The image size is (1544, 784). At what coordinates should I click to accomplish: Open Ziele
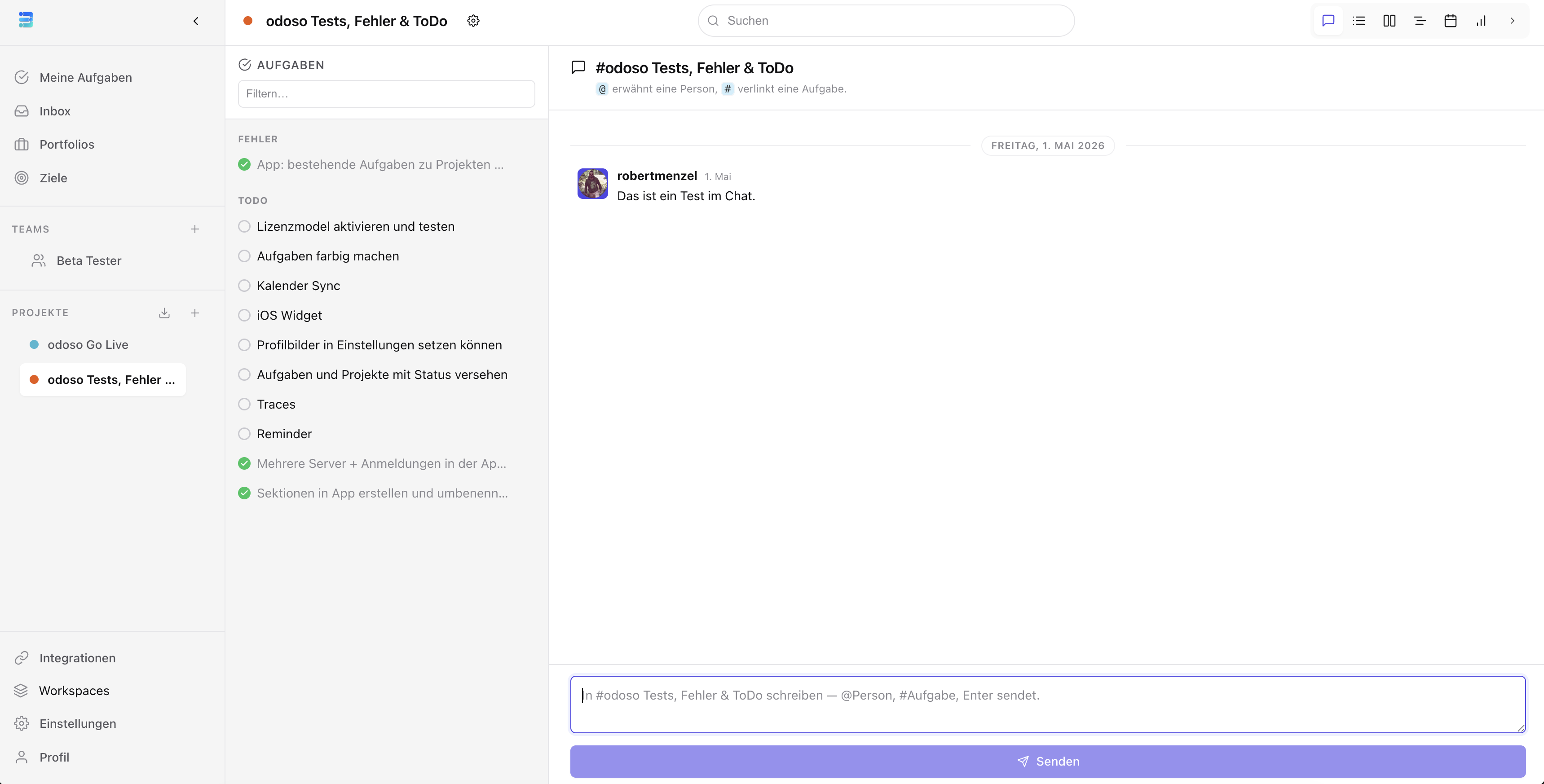click(53, 178)
